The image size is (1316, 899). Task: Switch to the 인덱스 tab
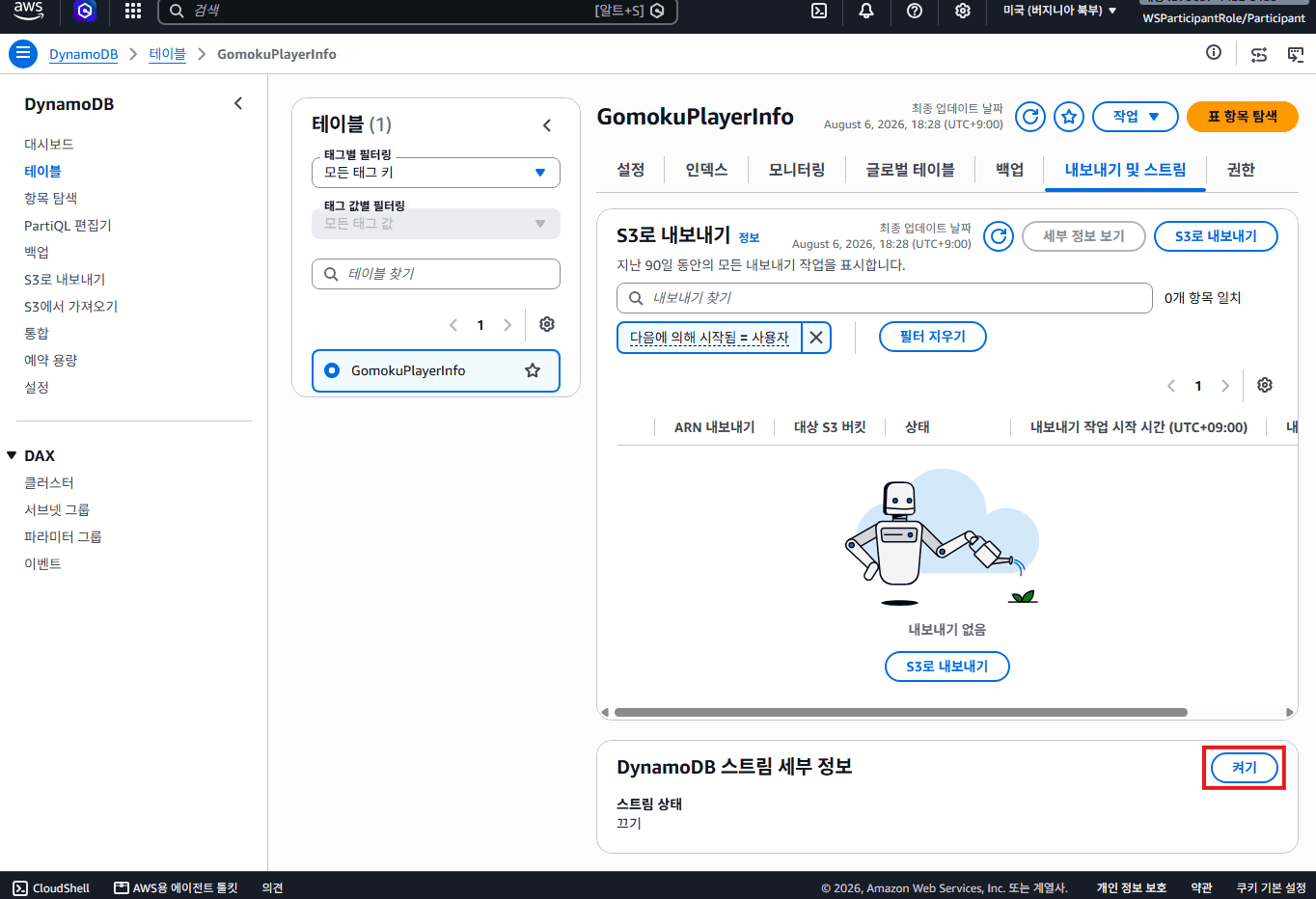706,170
